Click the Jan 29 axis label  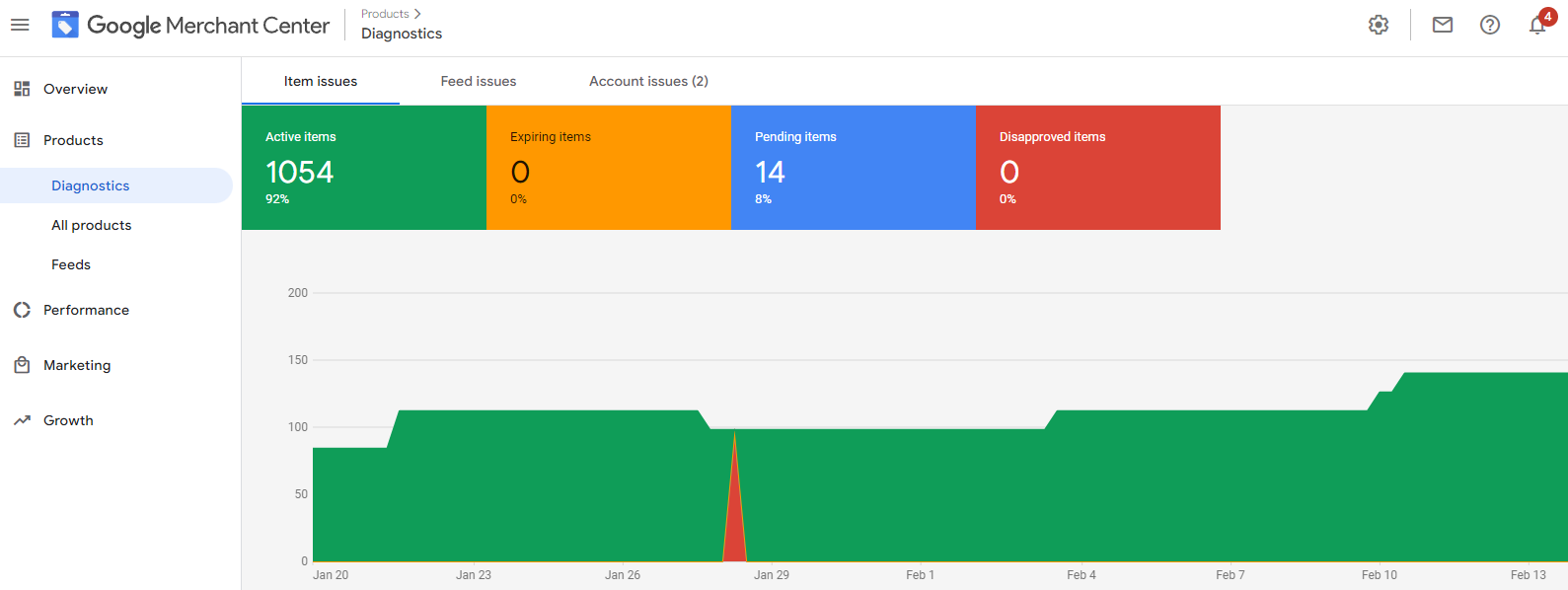pyautogui.click(x=772, y=575)
